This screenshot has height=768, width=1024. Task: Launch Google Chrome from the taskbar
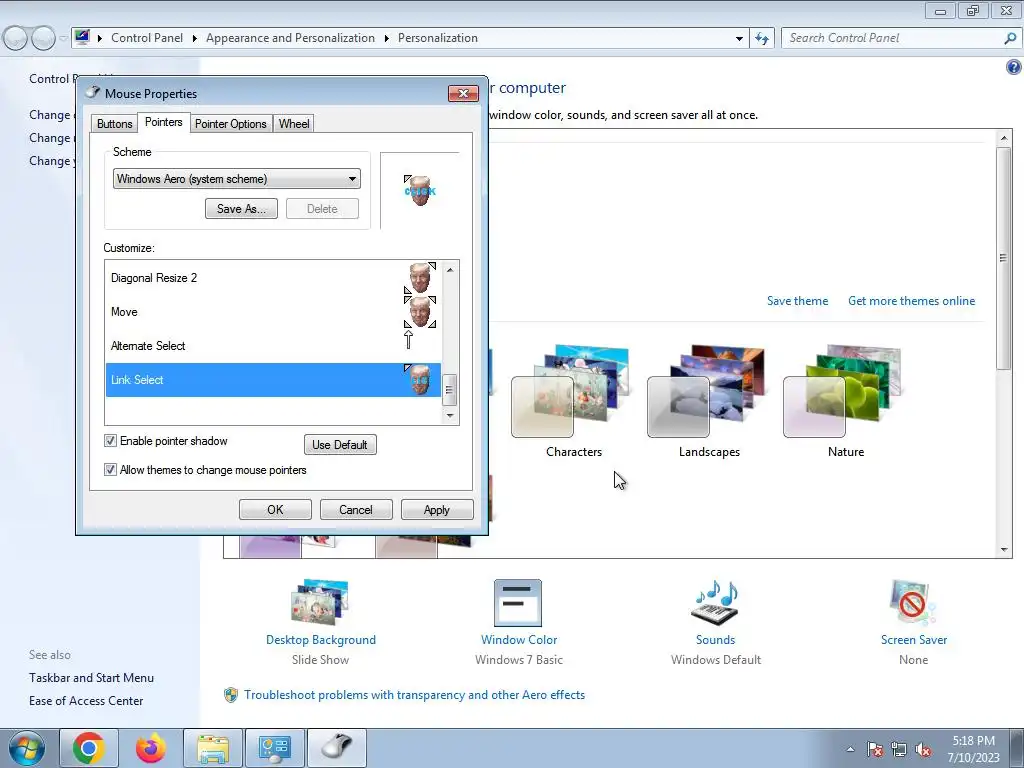89,748
